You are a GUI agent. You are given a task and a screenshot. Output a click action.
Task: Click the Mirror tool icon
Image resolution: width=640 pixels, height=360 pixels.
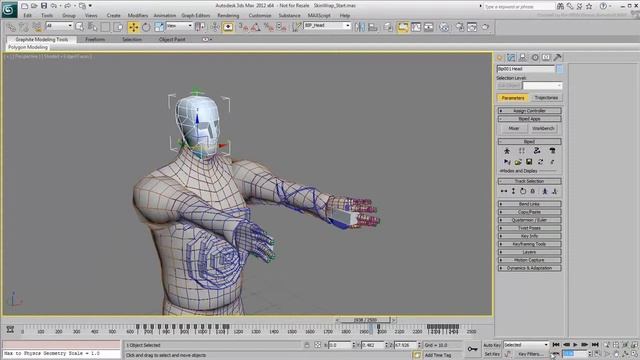360,27
